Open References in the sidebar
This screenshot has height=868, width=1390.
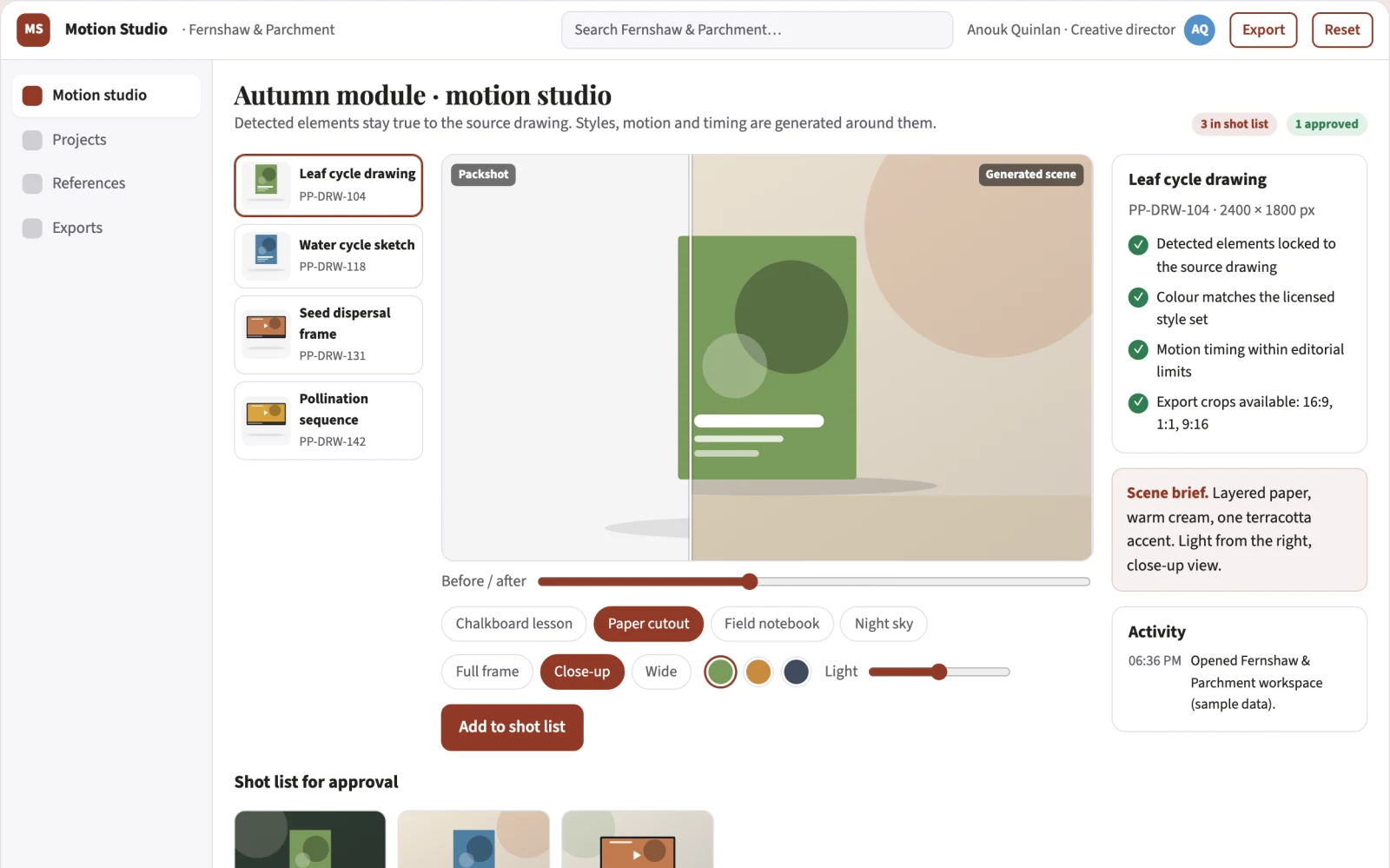107,183
